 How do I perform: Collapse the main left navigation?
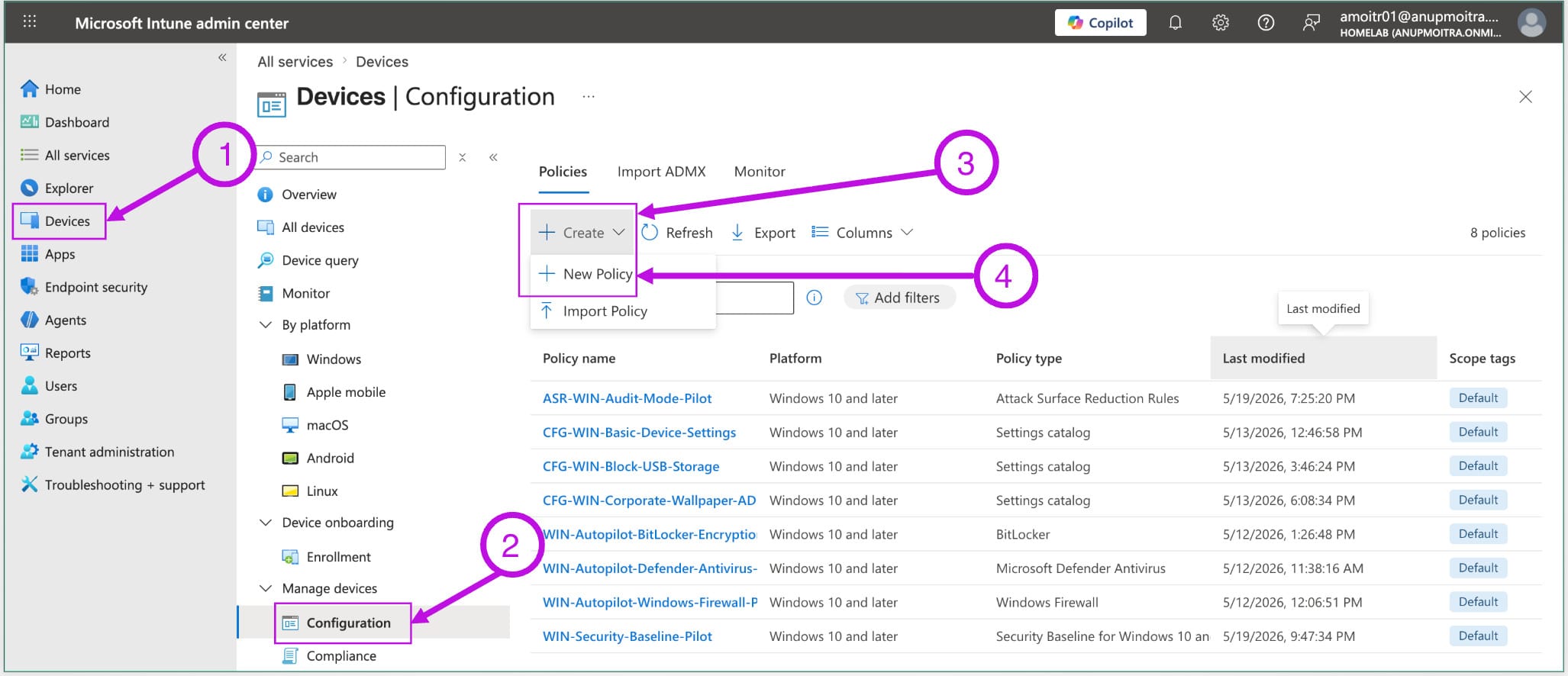pyautogui.click(x=222, y=57)
